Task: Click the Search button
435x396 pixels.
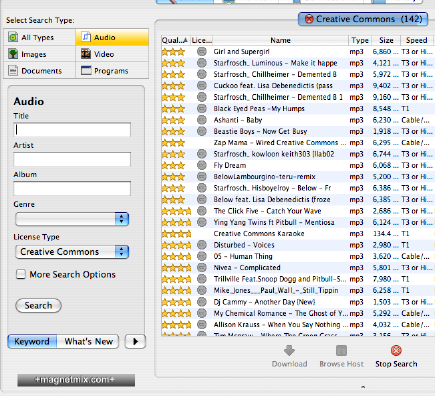Action: tap(38, 305)
